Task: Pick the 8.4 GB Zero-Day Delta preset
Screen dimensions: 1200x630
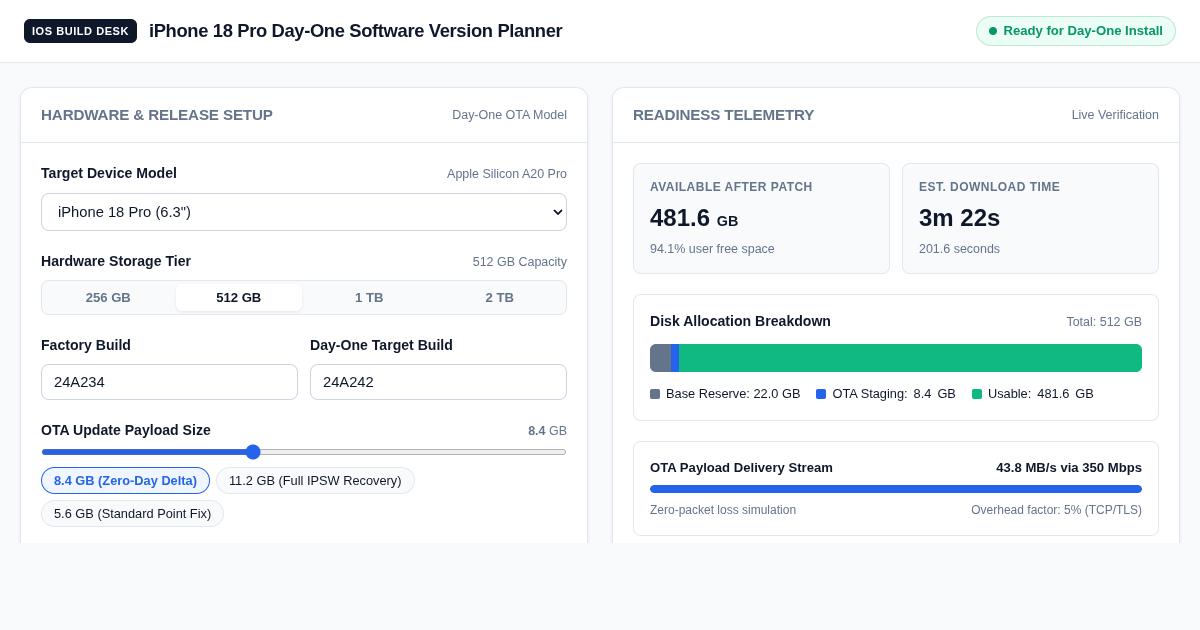Action: 125,481
